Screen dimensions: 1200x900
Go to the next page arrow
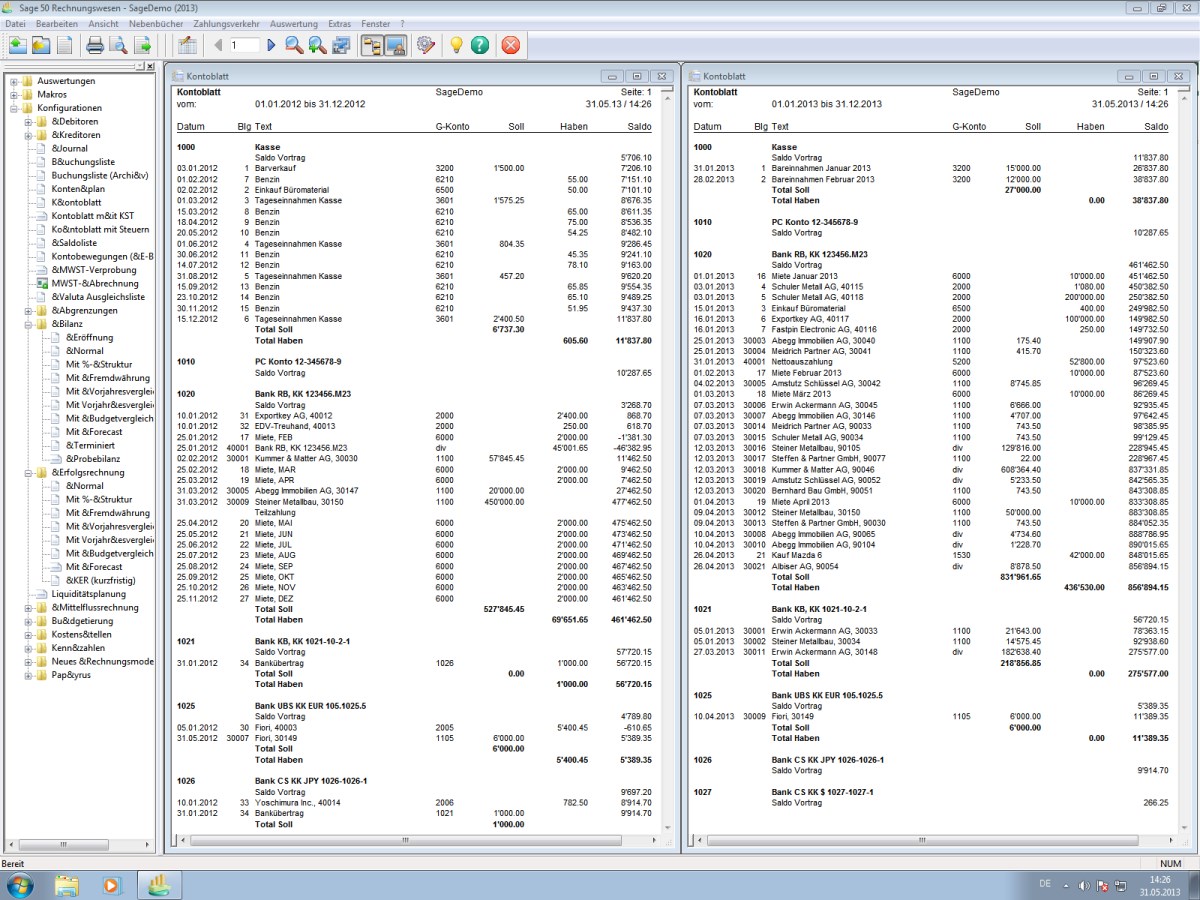(x=271, y=45)
